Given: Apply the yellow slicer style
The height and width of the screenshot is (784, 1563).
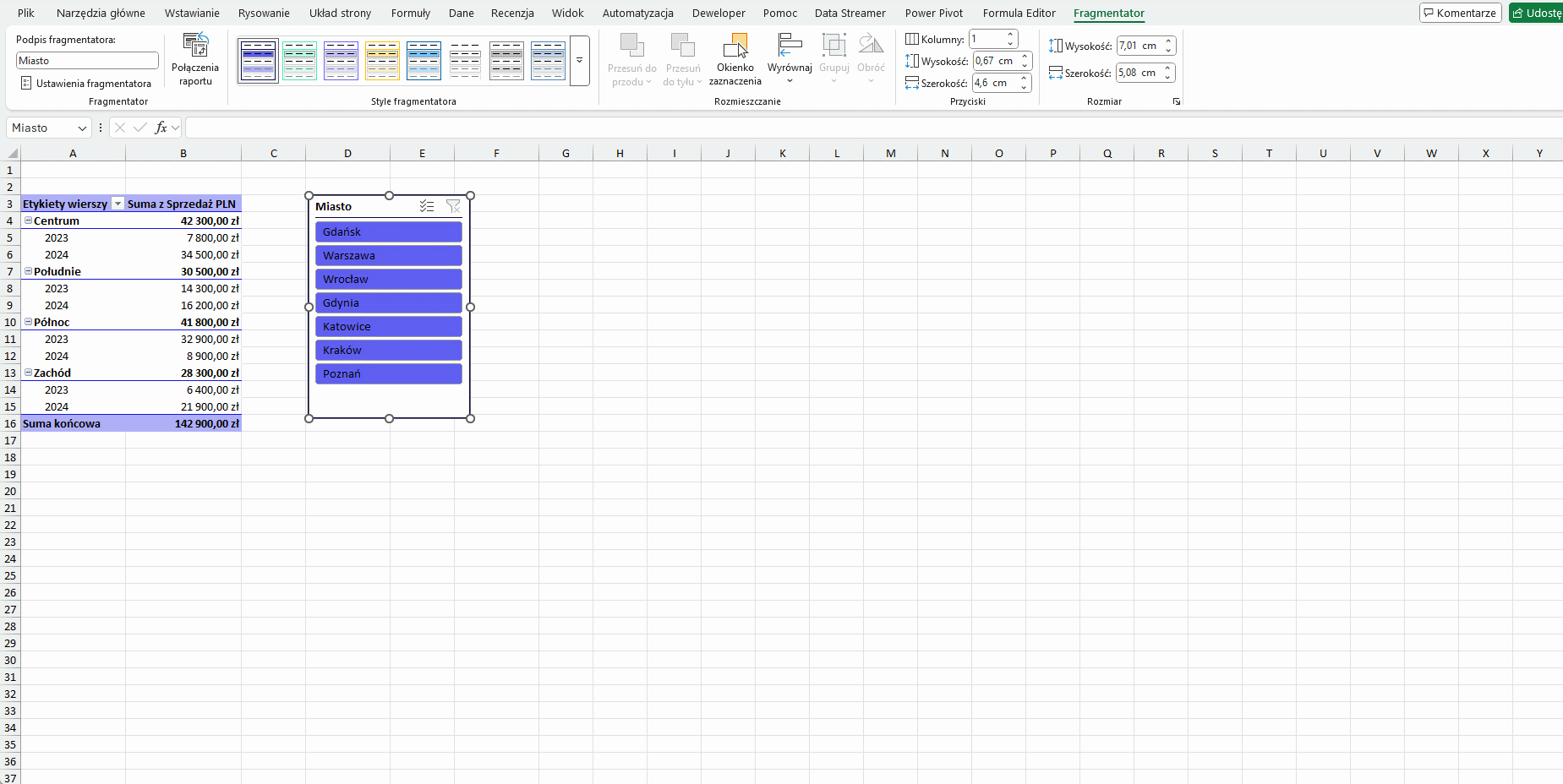Looking at the screenshot, I should click(x=382, y=61).
